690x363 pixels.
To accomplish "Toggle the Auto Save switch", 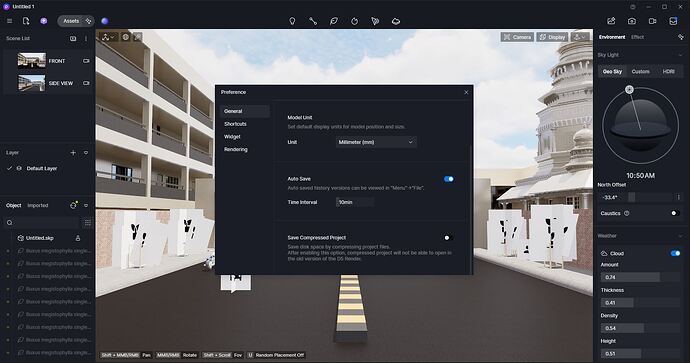I will pyautogui.click(x=448, y=179).
